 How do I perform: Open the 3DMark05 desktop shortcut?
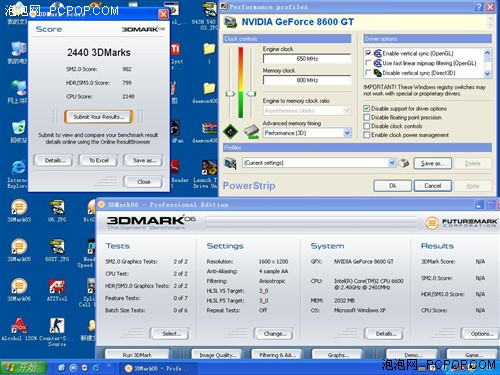[x=19, y=250]
